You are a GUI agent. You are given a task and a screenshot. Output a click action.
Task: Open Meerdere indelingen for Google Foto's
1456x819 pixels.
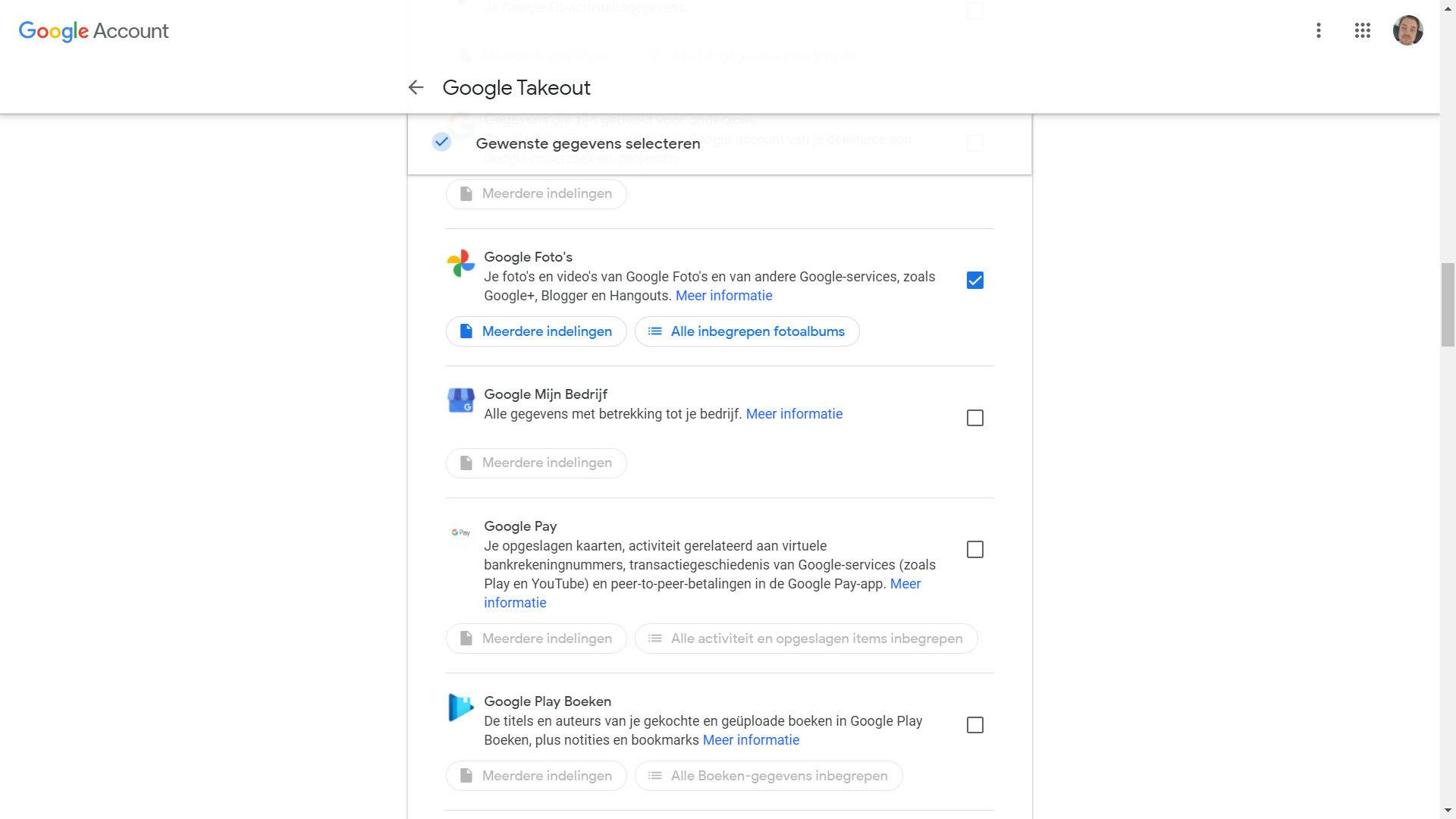[x=536, y=331]
